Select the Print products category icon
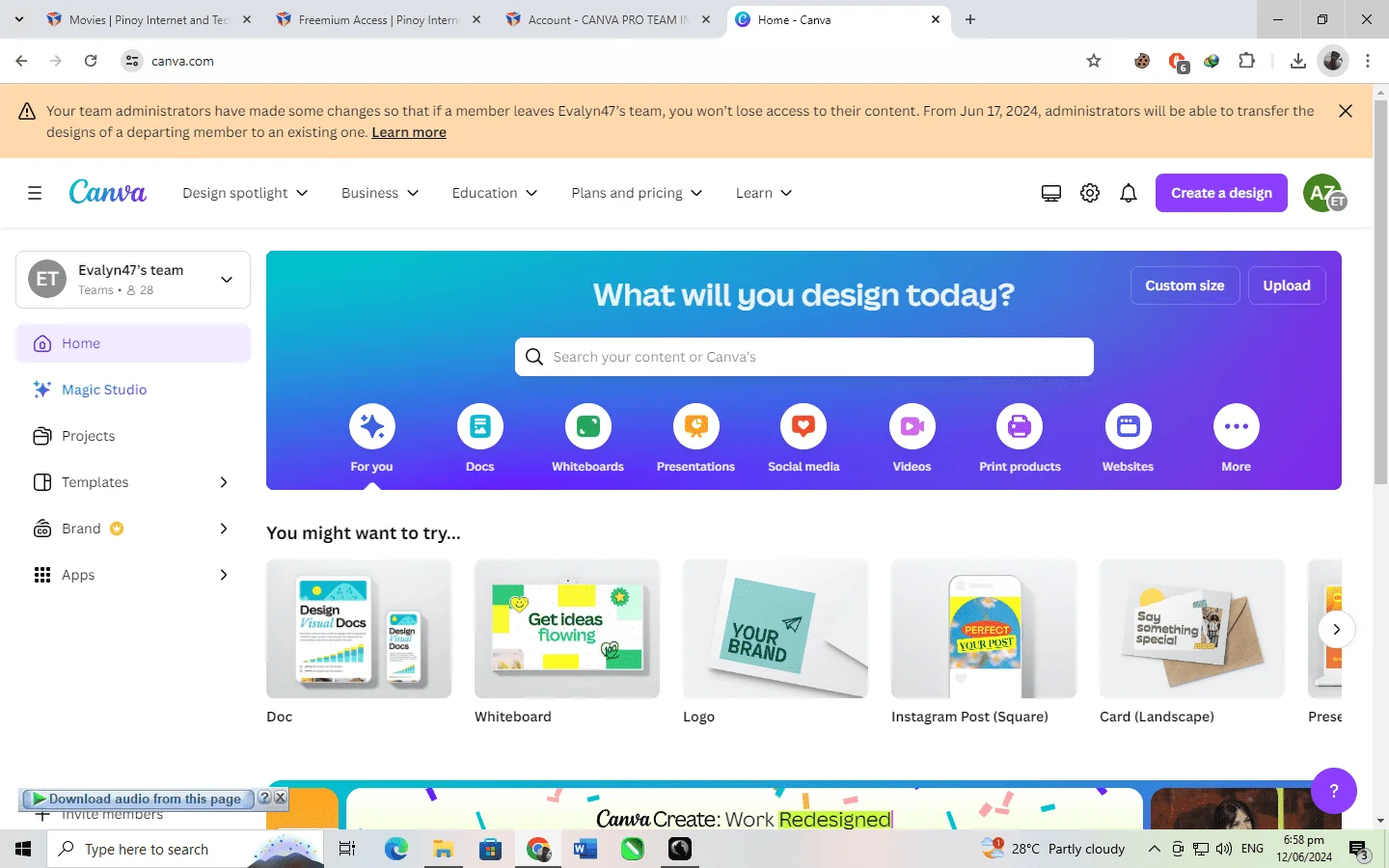 coord(1020,426)
